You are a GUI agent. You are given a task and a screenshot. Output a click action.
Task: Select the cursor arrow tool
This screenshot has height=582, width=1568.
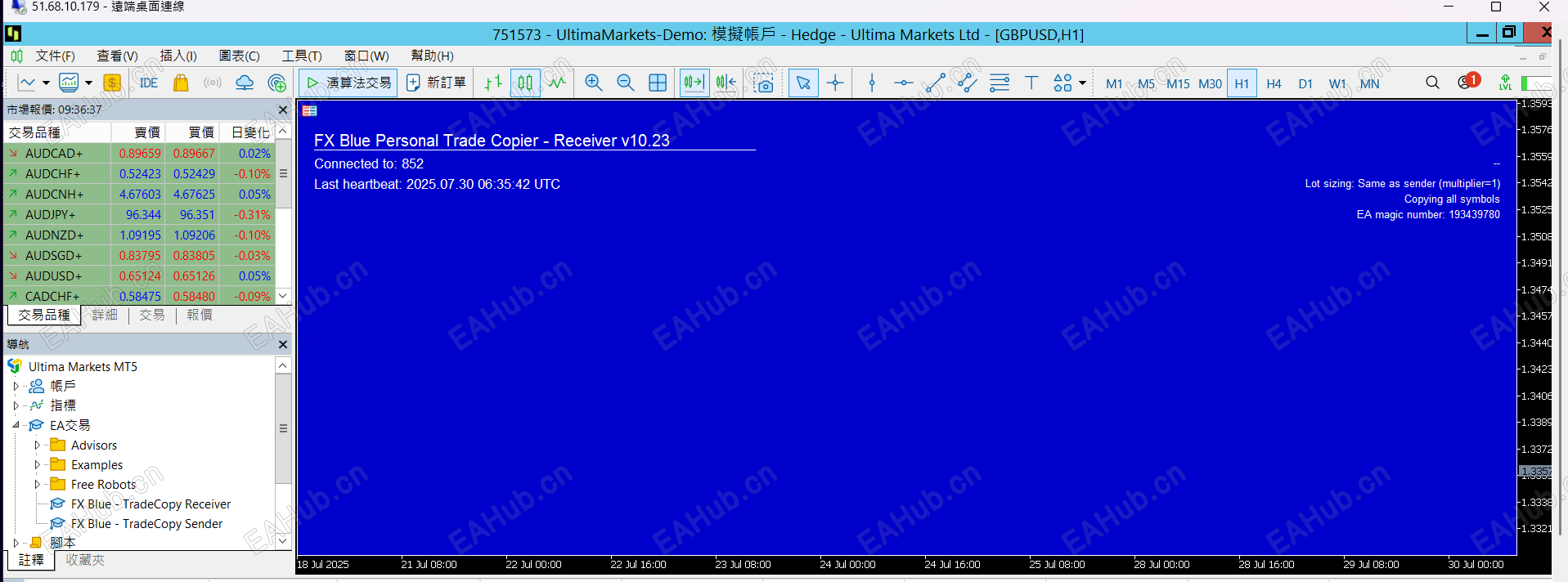pos(803,83)
